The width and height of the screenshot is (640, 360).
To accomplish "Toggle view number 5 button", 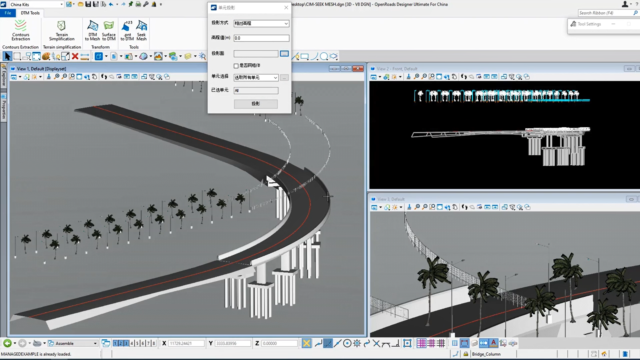I will 137,343.
